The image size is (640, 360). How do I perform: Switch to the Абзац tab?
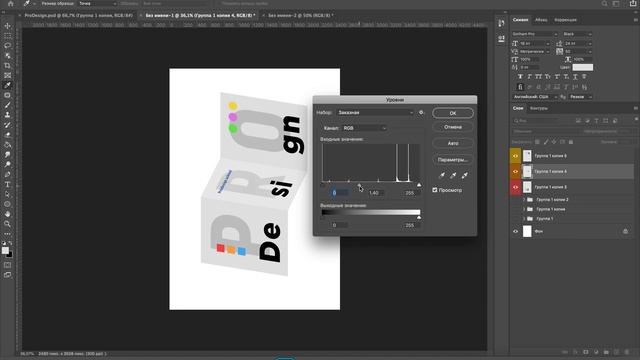[541, 20]
